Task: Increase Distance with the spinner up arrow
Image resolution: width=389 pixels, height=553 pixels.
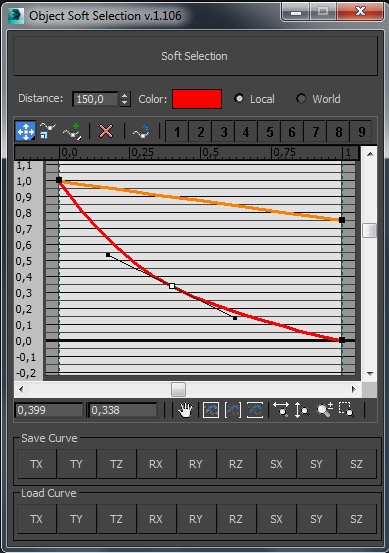Action: point(124,95)
